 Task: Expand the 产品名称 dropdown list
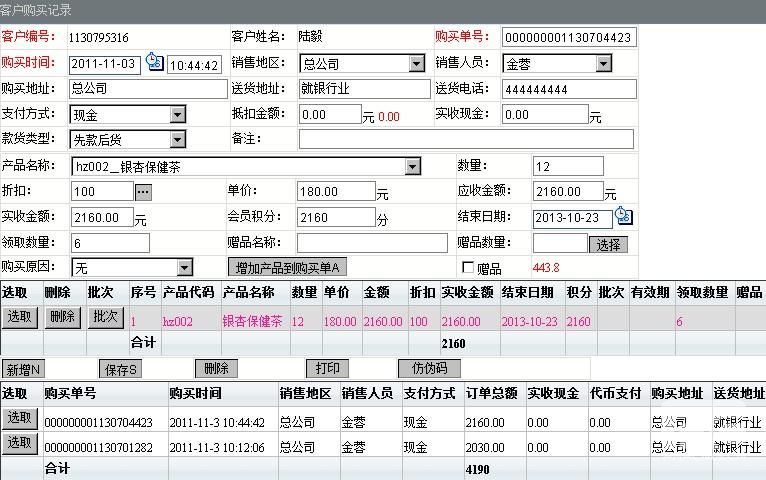(412, 167)
